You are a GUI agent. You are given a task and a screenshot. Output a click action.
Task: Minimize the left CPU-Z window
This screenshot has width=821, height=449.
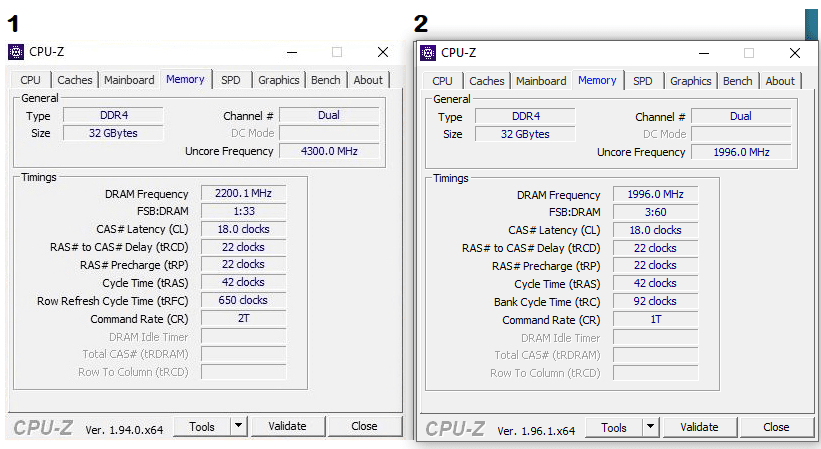(292, 52)
